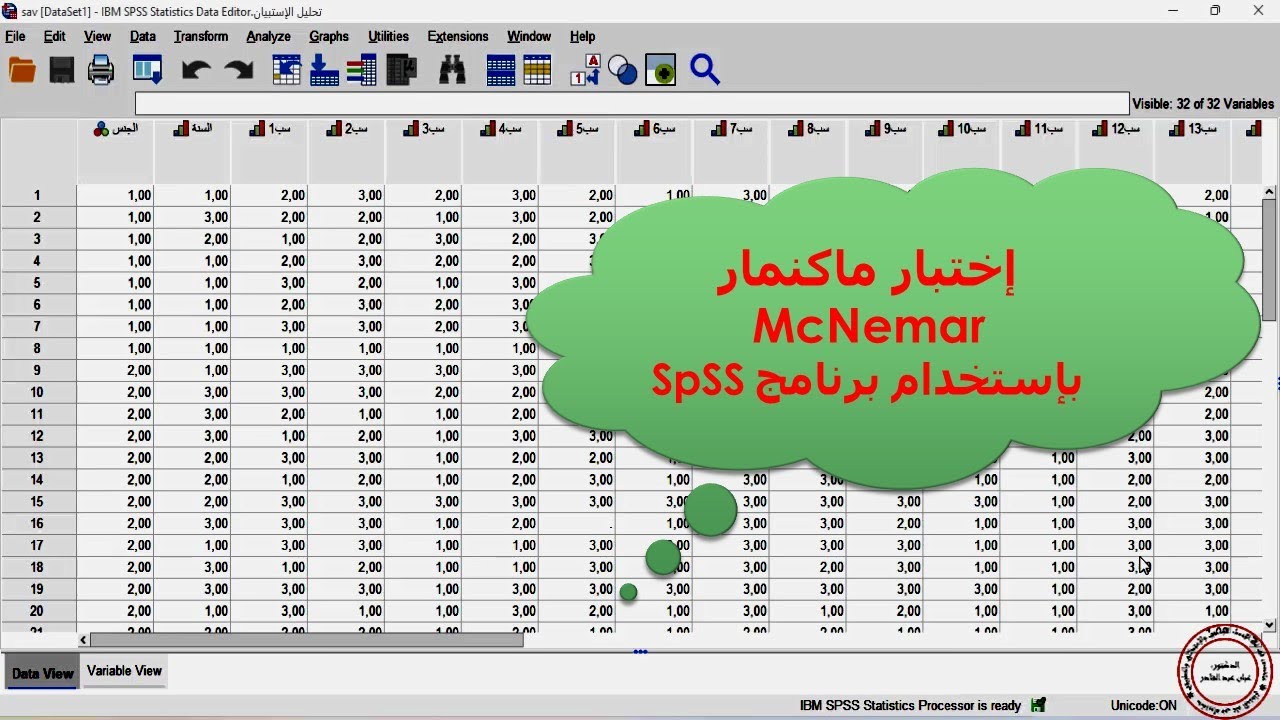Select case row number 20 header
The width and height of the screenshot is (1280, 720).
point(38,611)
